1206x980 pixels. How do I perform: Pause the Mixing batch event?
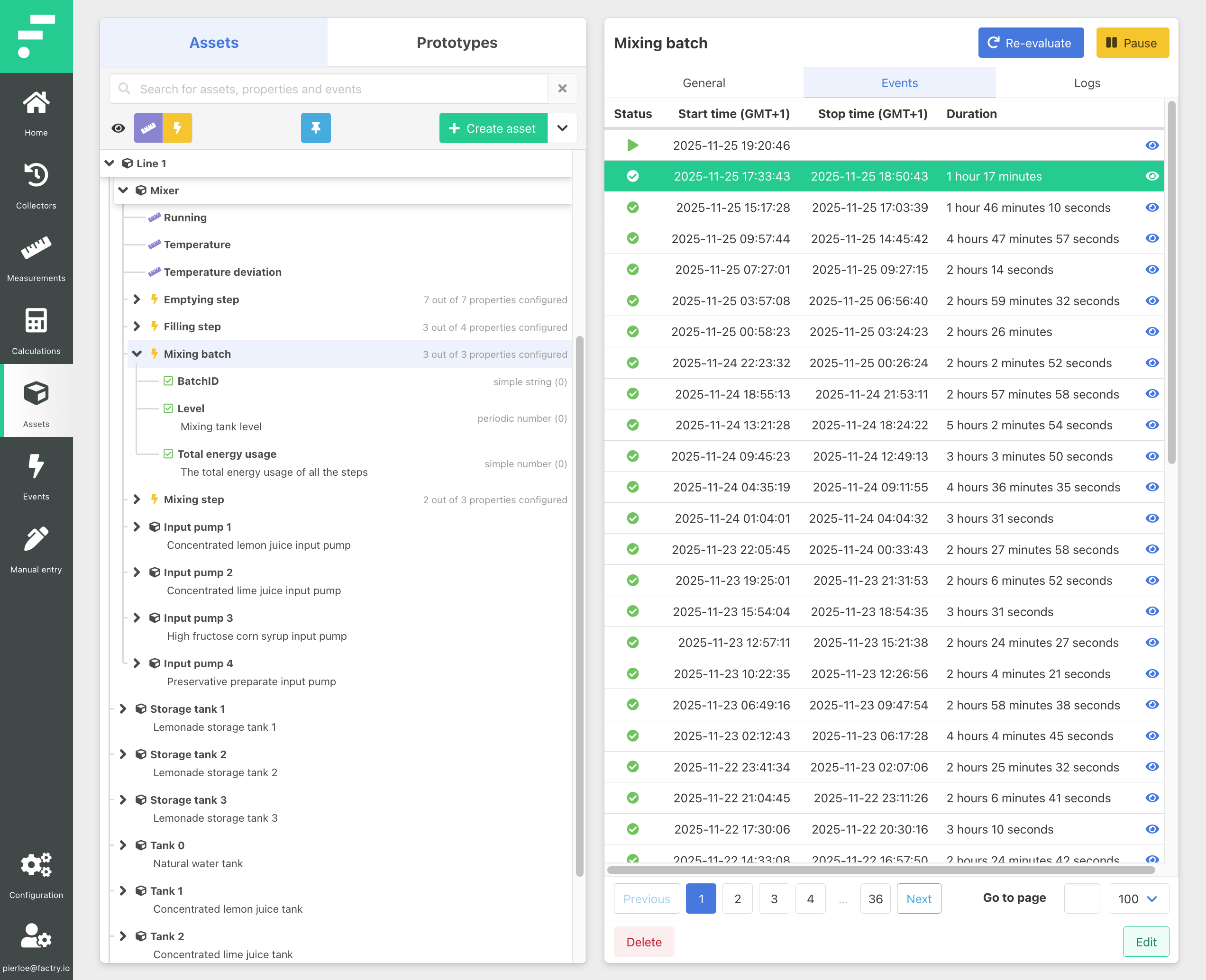coord(1132,43)
